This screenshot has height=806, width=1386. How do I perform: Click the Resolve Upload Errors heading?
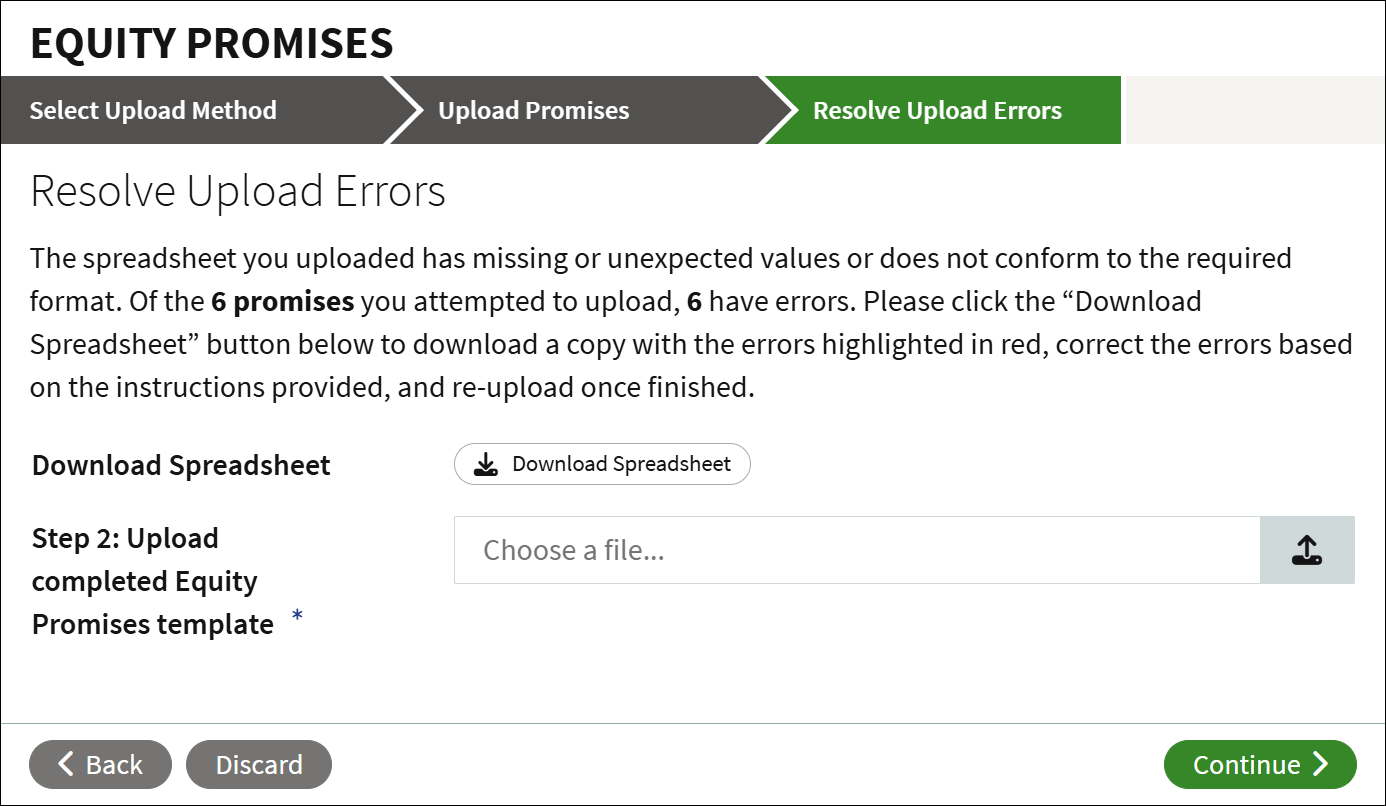coord(238,191)
